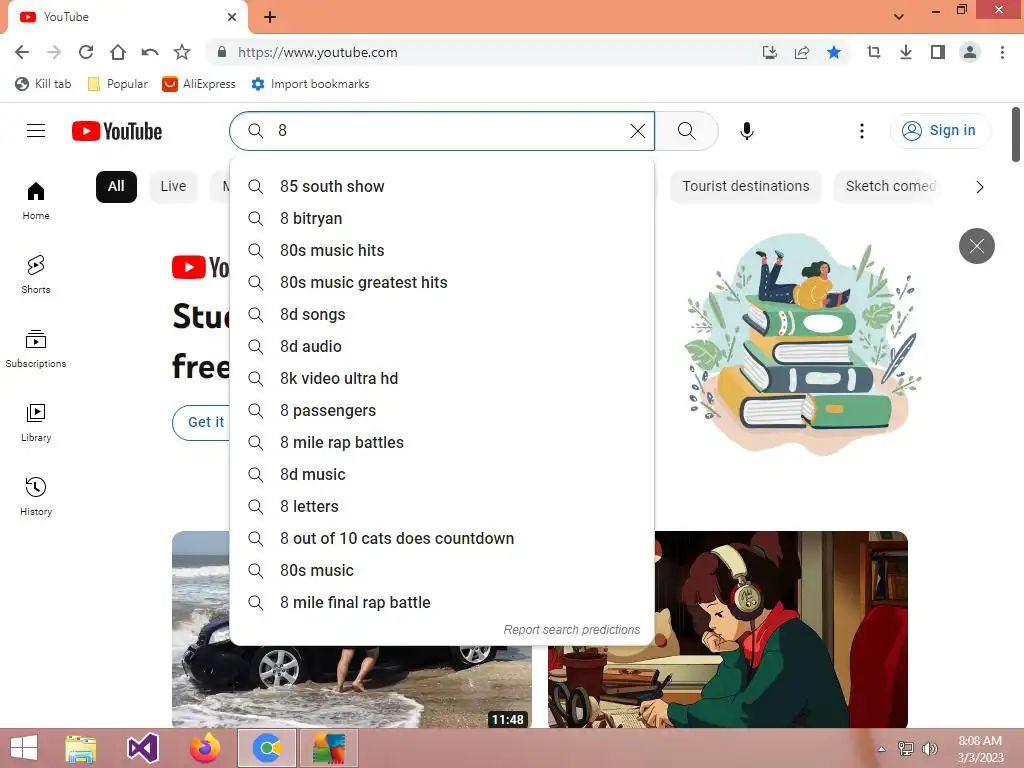This screenshot has height=768, width=1024.
Task: Toggle the blue bookmark star
Action: click(x=834, y=52)
